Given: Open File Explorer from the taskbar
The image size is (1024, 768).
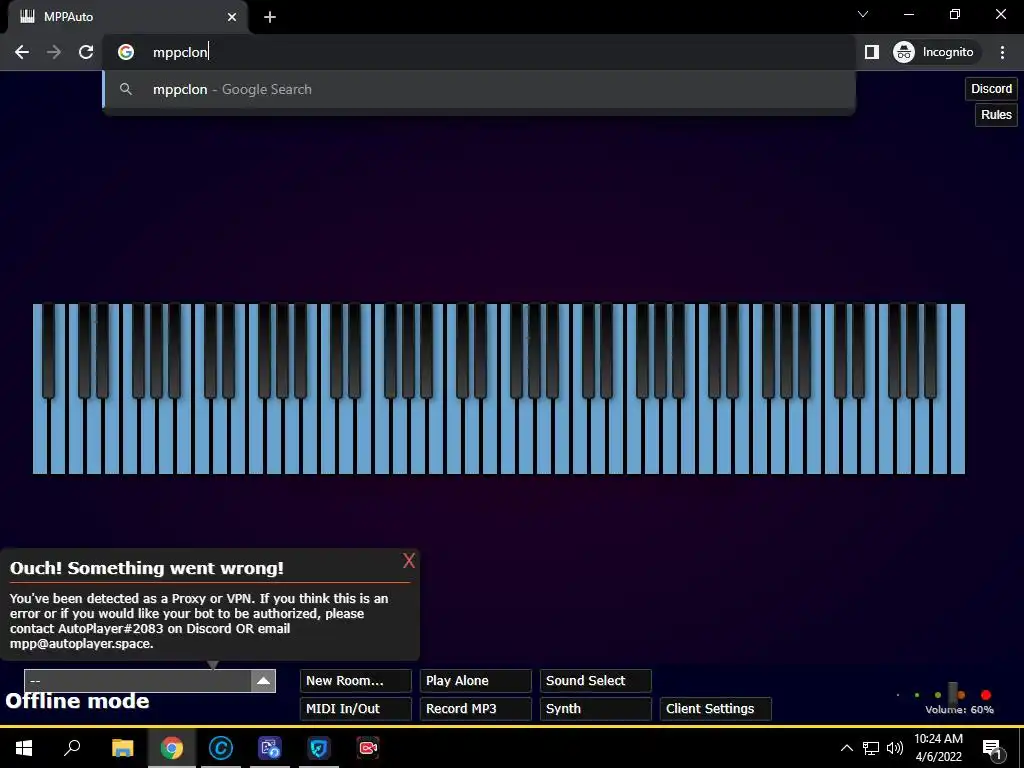Looking at the screenshot, I should [x=122, y=748].
